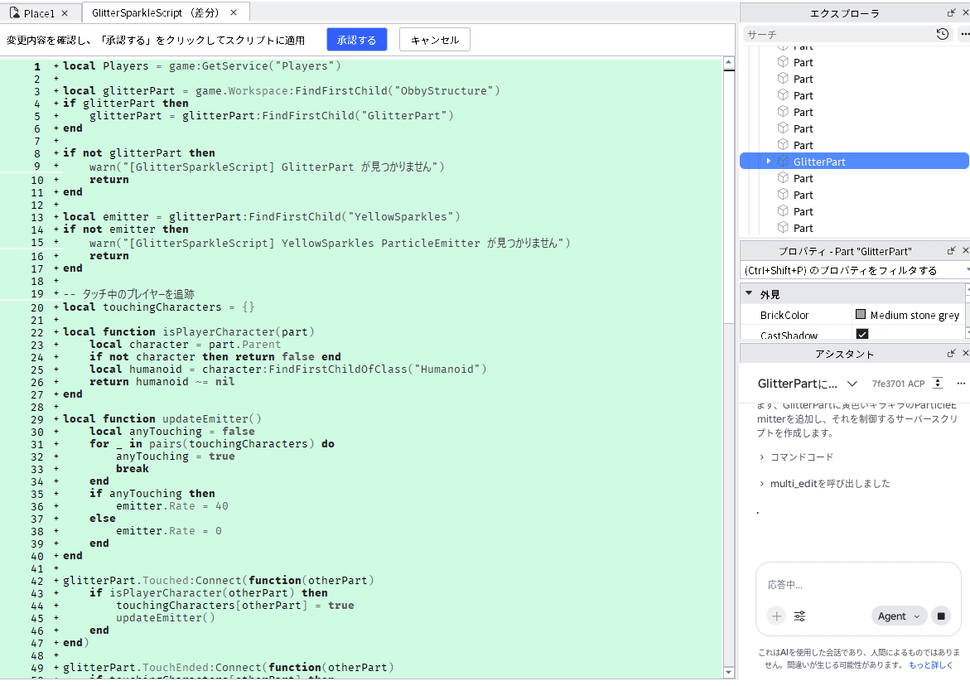
Task: Click the code scrollbar up arrow
Action: click(x=729, y=62)
